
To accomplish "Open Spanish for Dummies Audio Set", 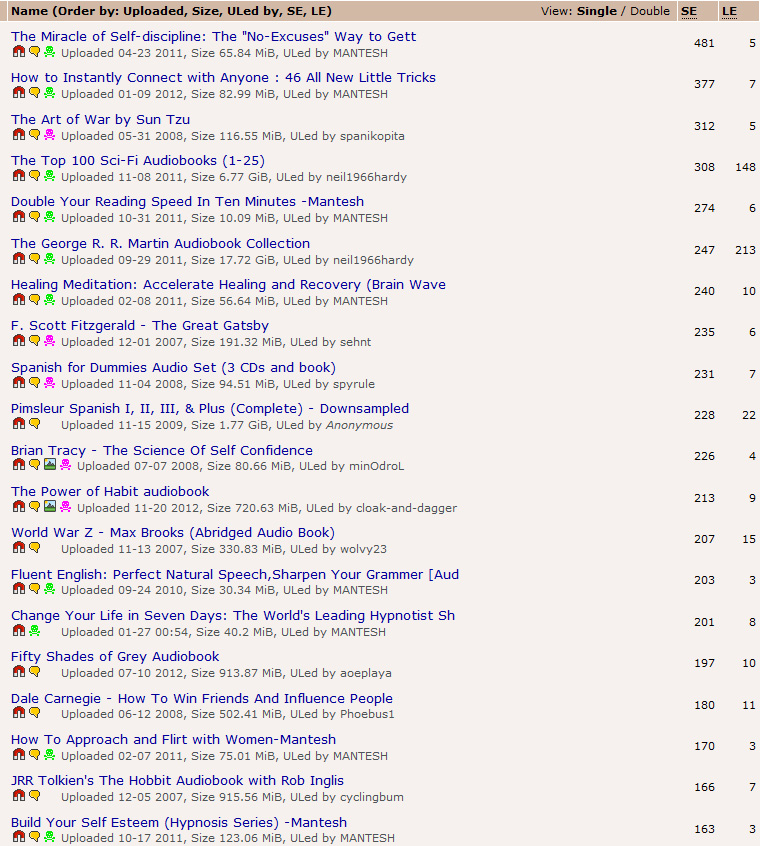I will (x=173, y=367).
